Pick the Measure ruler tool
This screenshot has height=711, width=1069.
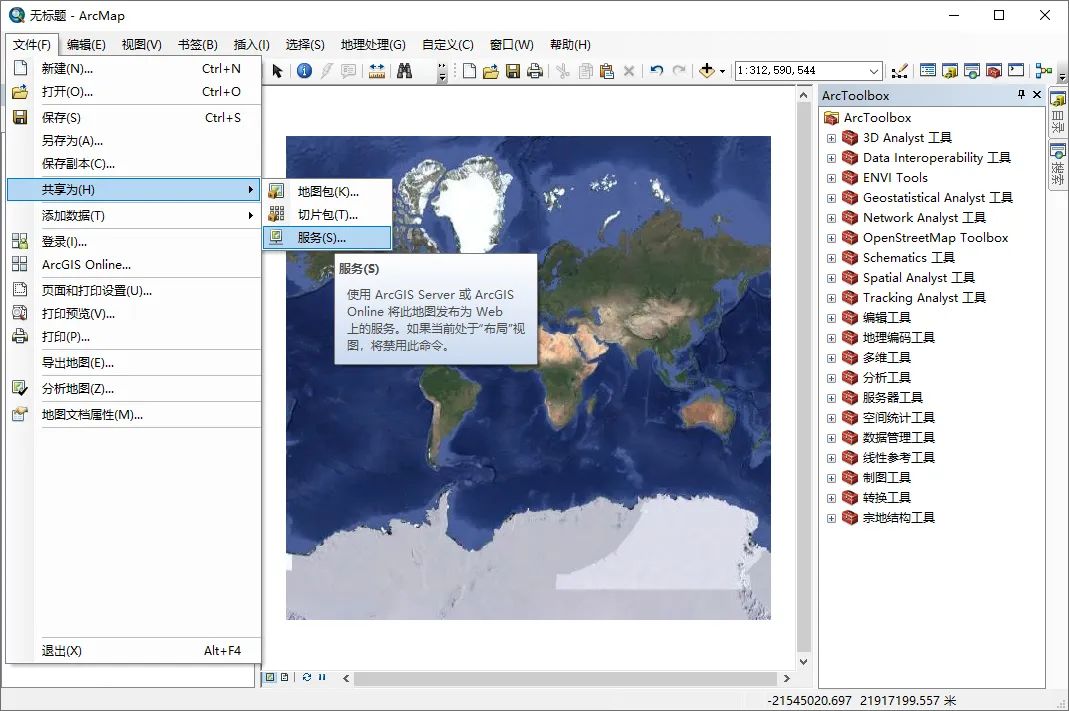tap(377, 71)
